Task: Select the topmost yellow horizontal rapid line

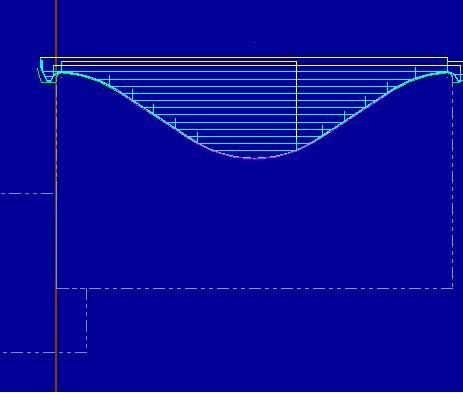Action: click(244, 57)
